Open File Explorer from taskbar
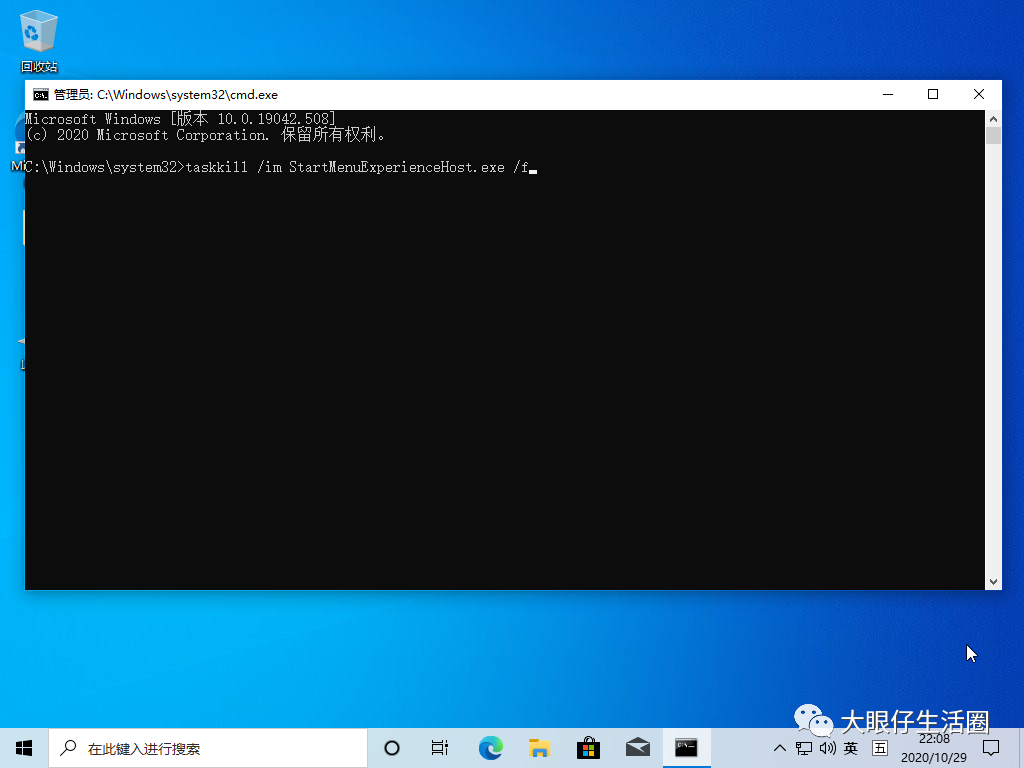The height and width of the screenshot is (768, 1024). 539,748
